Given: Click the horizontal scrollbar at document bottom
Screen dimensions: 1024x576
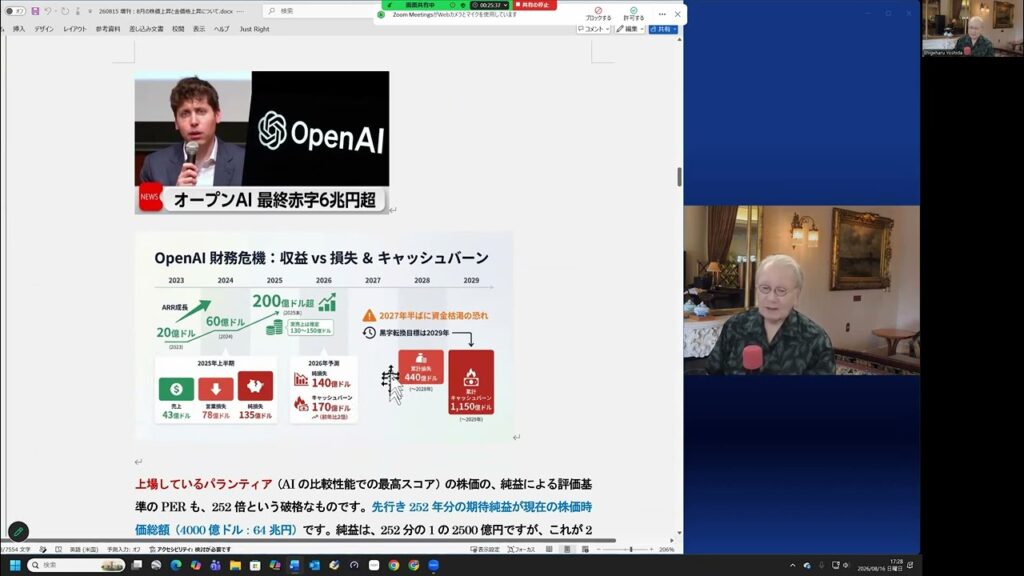Looking at the screenshot, I should (310, 541).
